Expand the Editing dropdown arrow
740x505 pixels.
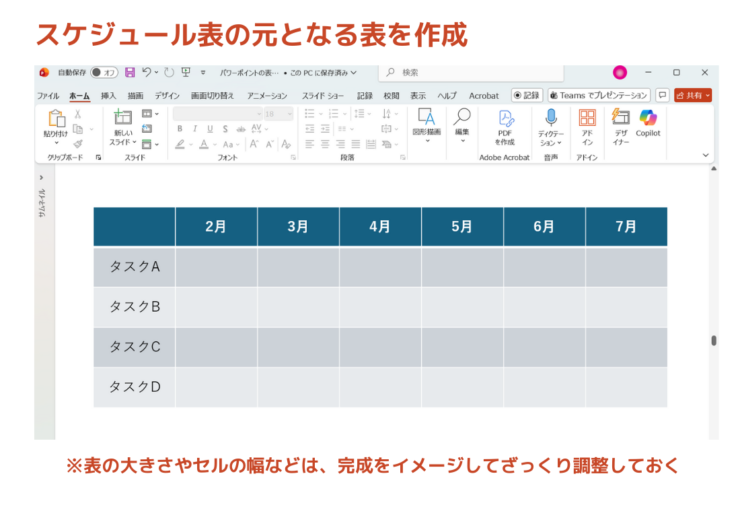tap(462, 141)
